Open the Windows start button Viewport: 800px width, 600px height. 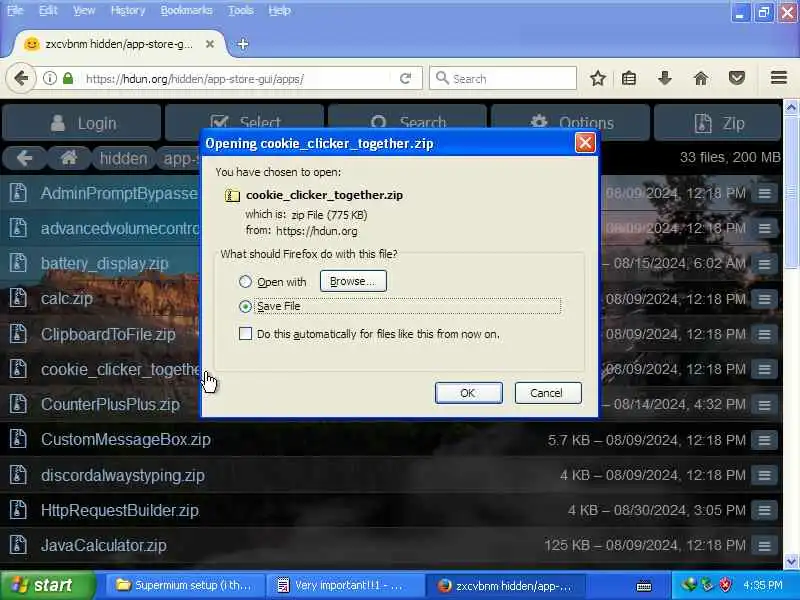tap(47, 585)
